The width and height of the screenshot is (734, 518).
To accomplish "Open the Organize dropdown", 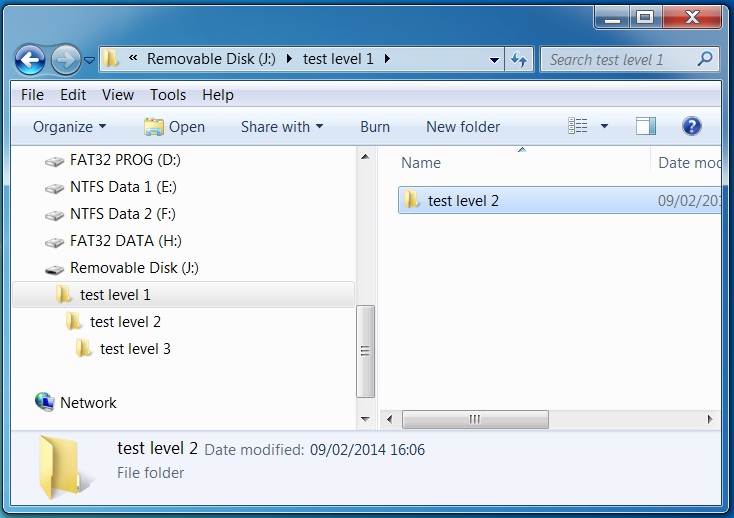I will point(70,127).
